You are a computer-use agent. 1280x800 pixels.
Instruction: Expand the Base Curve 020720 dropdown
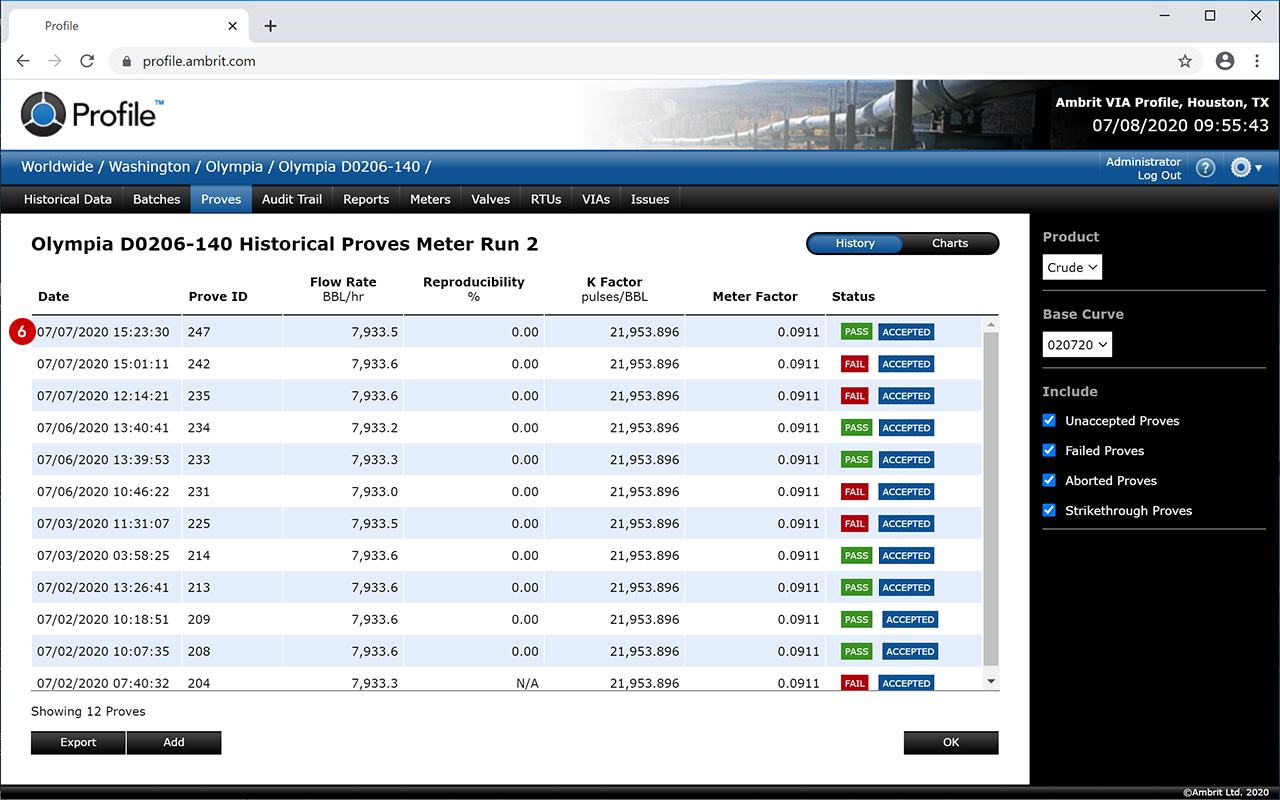1077,345
